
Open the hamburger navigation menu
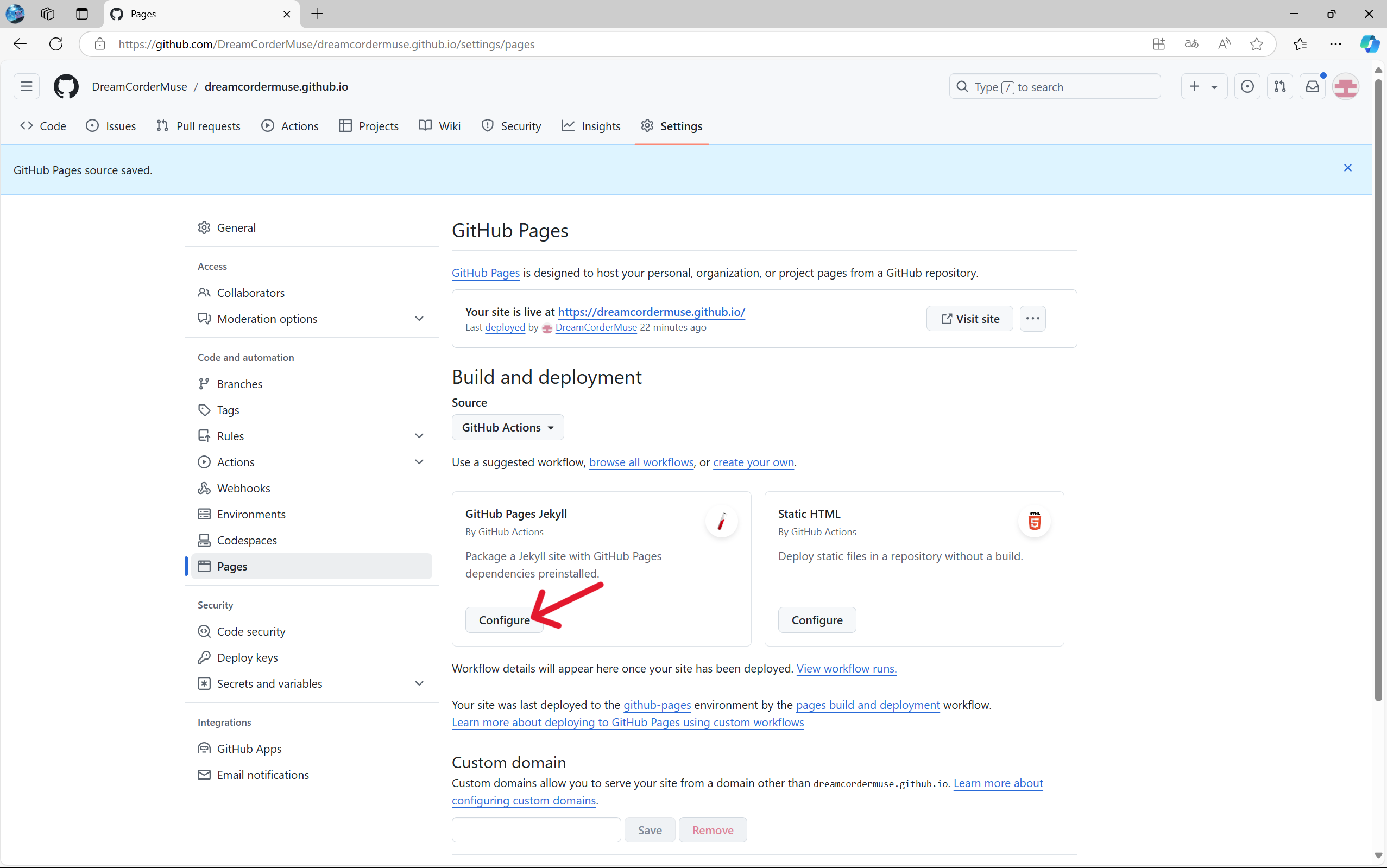27,87
